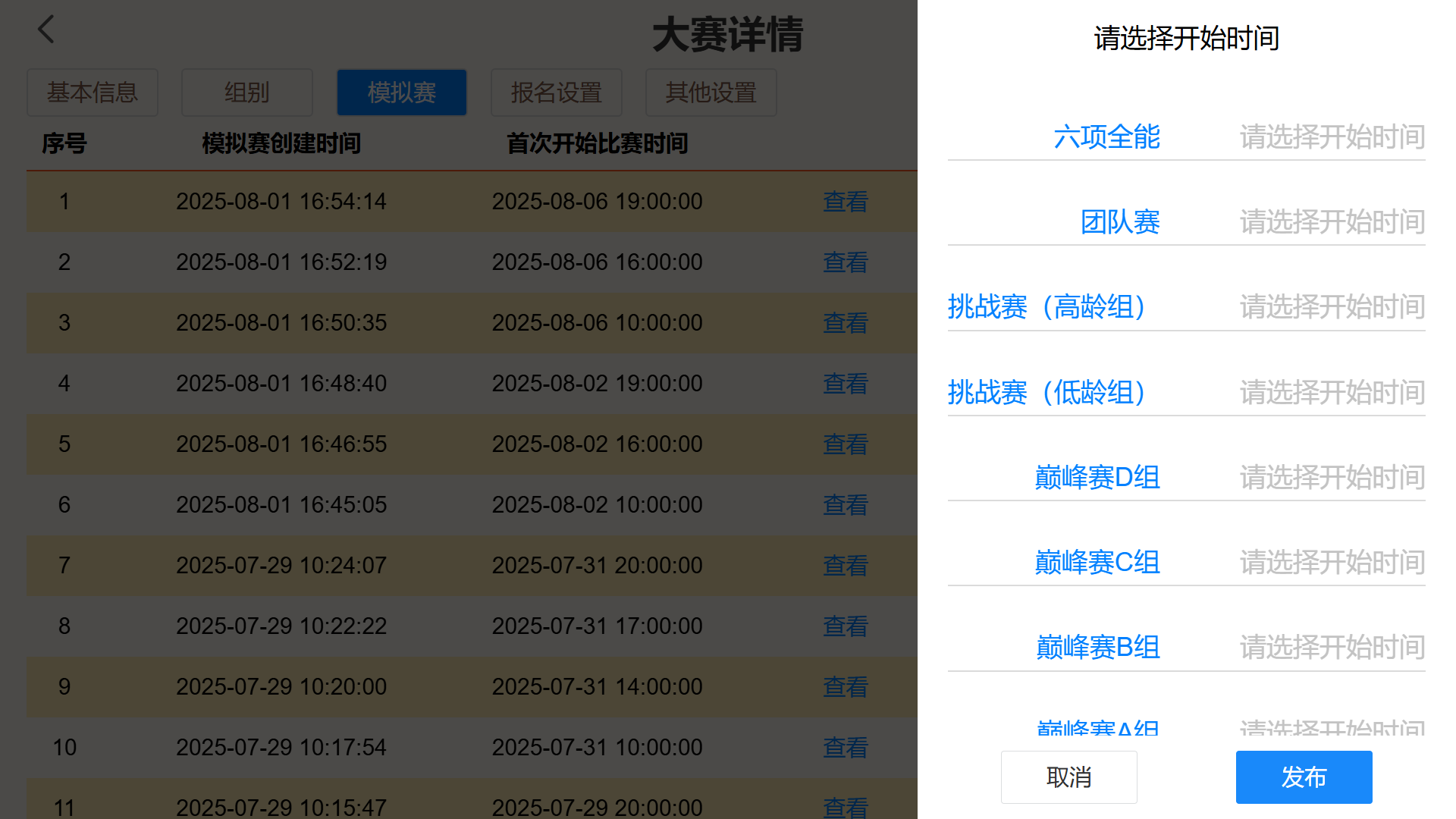The height and width of the screenshot is (819, 1456).
Task: Open start time picker for 六项全能
Action: 1332,137
